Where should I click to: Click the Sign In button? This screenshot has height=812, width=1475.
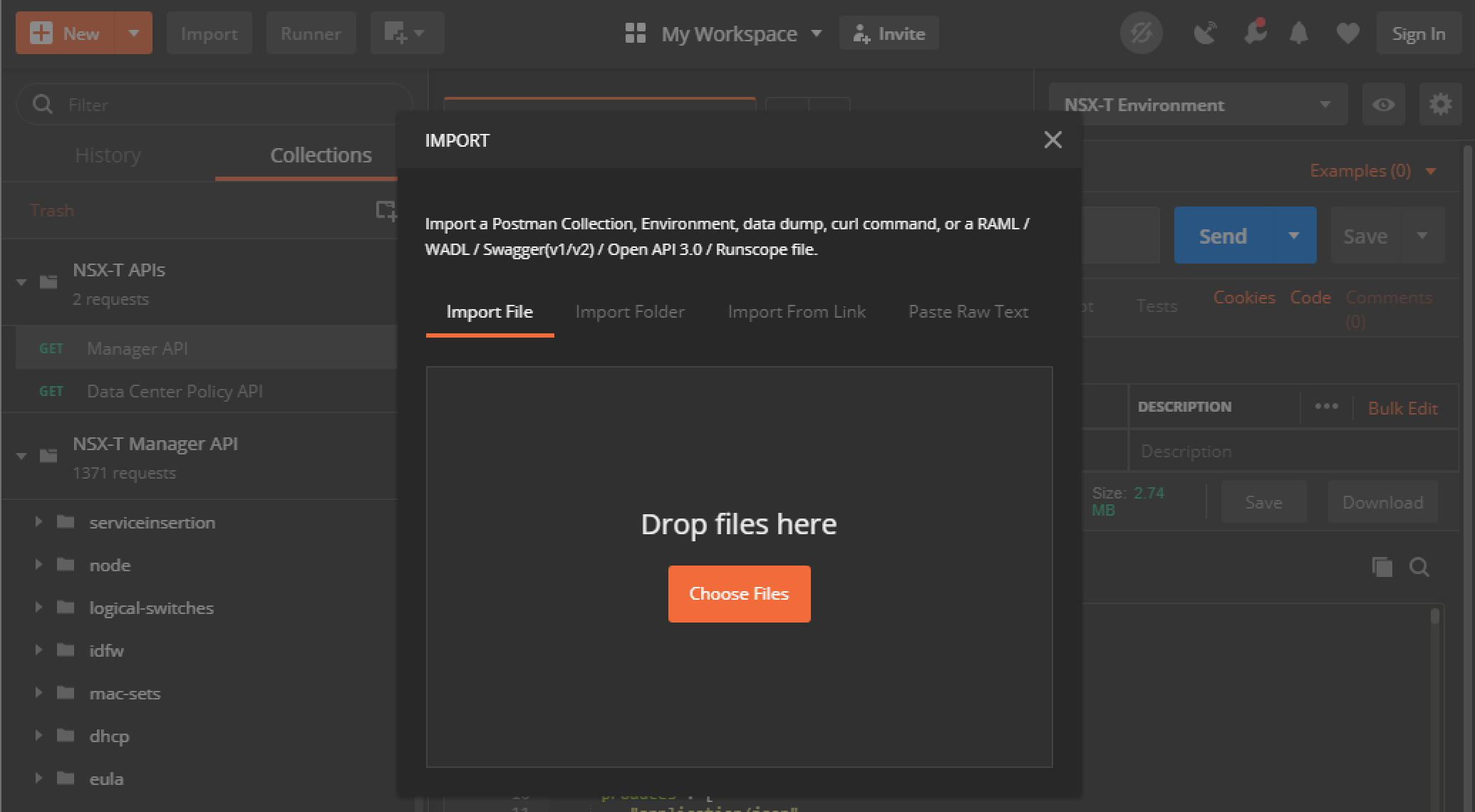1418,33
